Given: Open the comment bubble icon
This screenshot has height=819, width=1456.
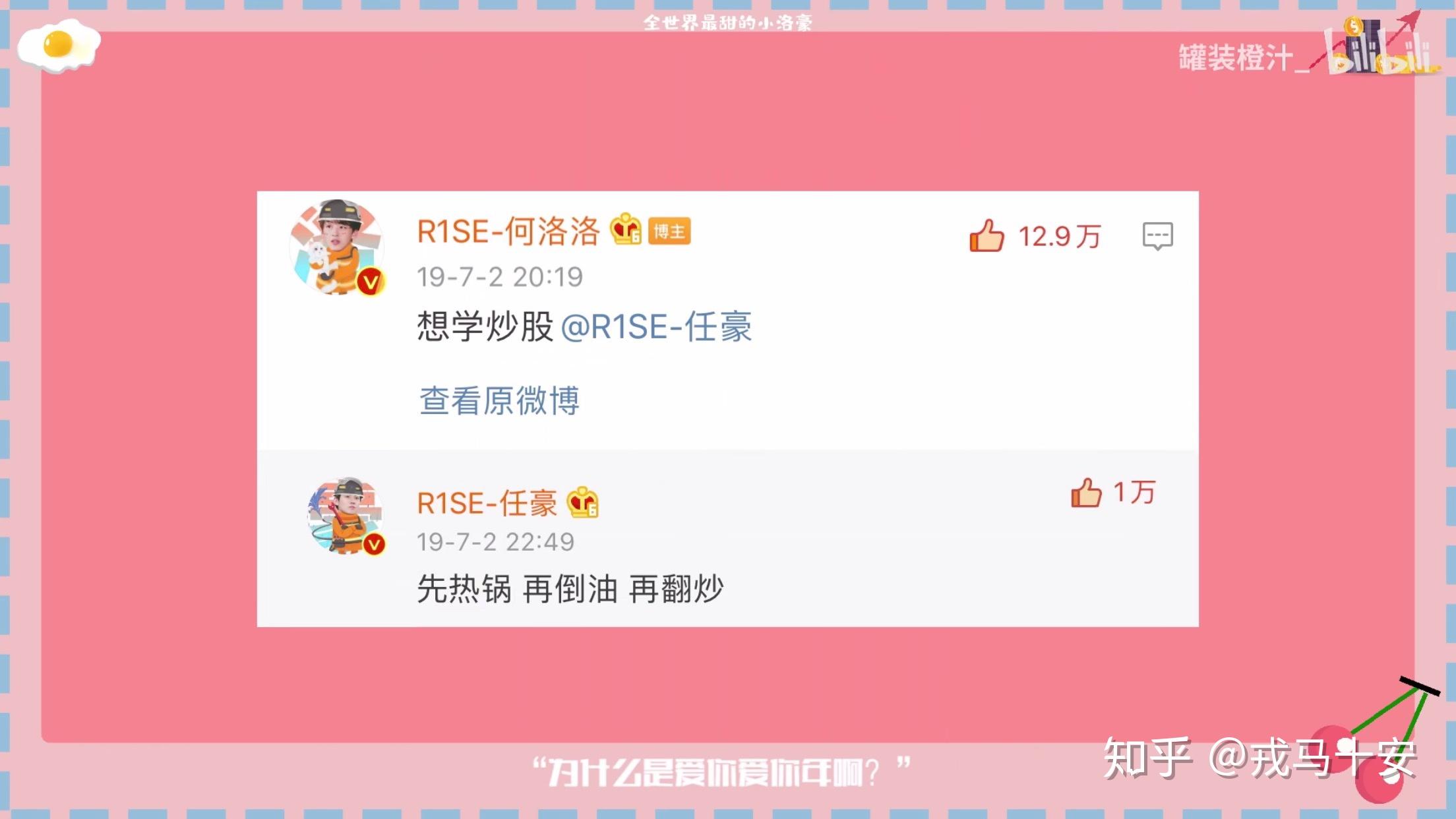Looking at the screenshot, I should [1157, 236].
